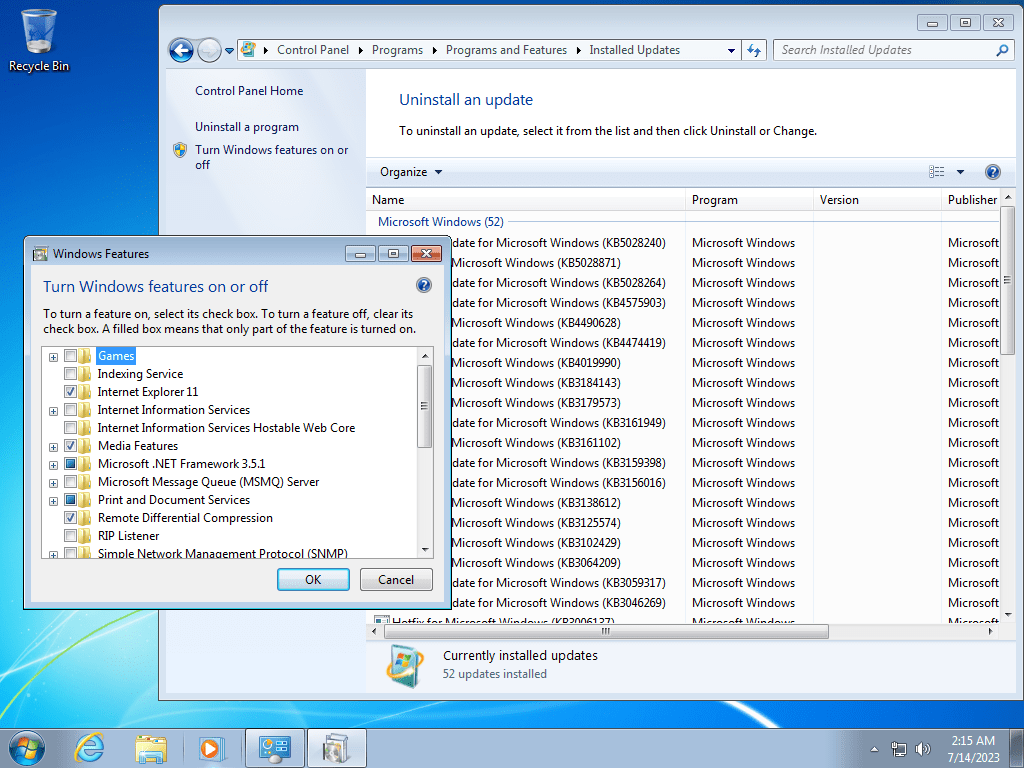Open recent pages dropdown next to Forward

coord(229,50)
